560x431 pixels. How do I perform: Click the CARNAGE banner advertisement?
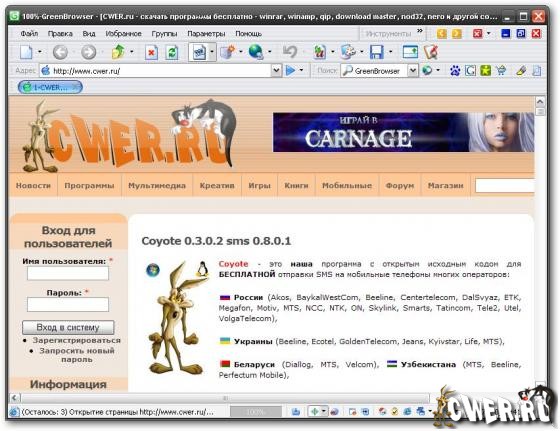pyautogui.click(x=404, y=132)
